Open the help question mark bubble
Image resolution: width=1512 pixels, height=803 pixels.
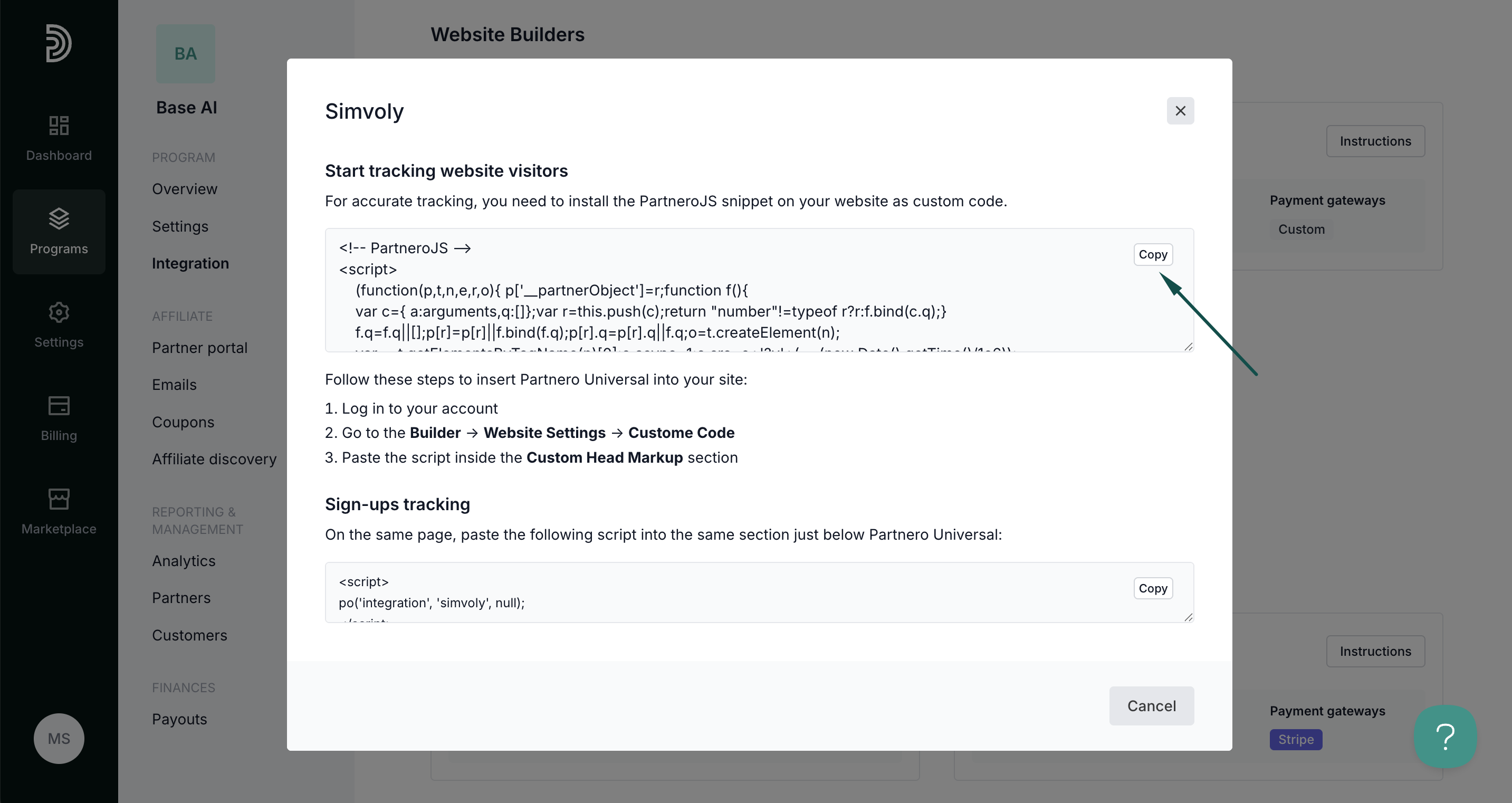pos(1445,737)
